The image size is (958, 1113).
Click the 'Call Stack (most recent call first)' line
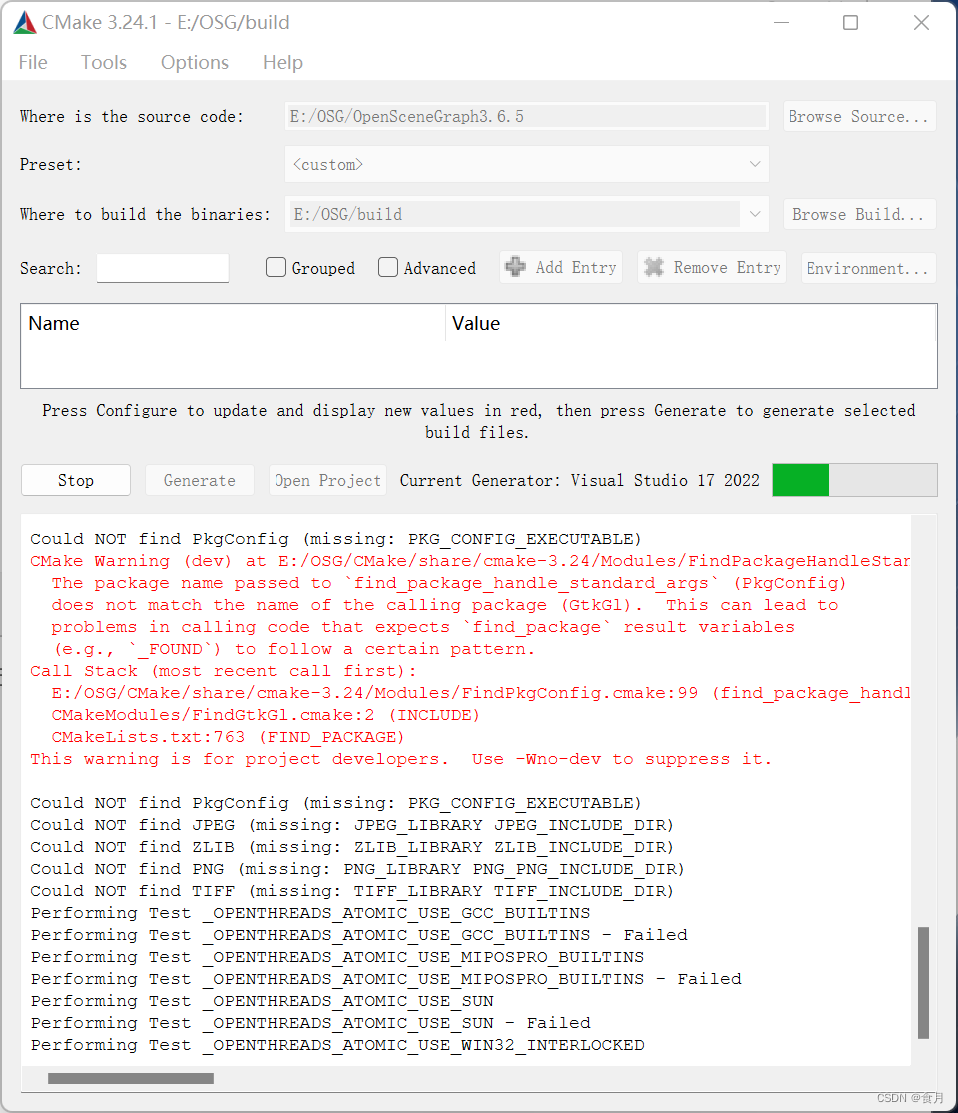click(223, 671)
